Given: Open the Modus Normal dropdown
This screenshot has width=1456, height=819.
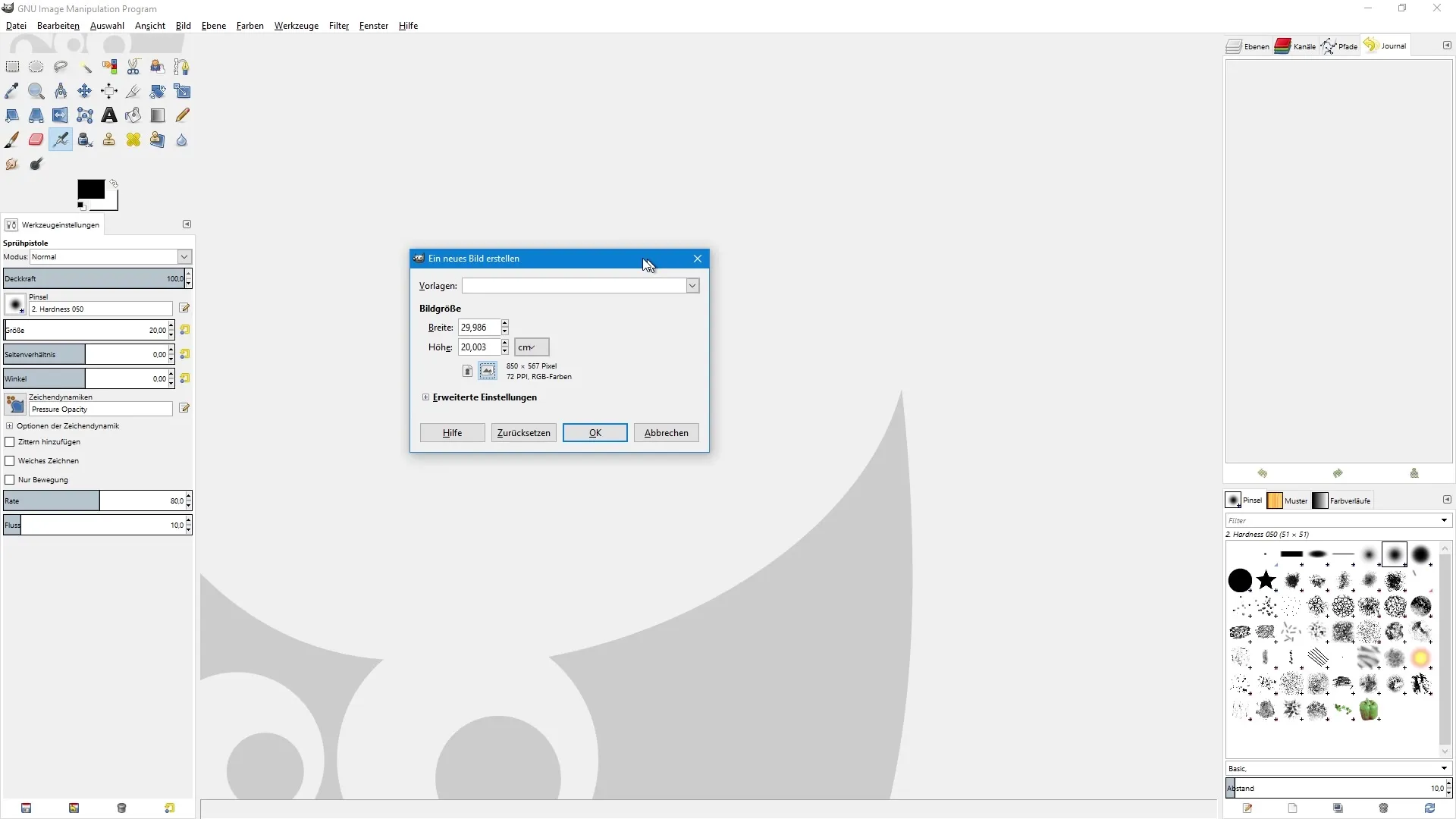Looking at the screenshot, I should point(111,257).
